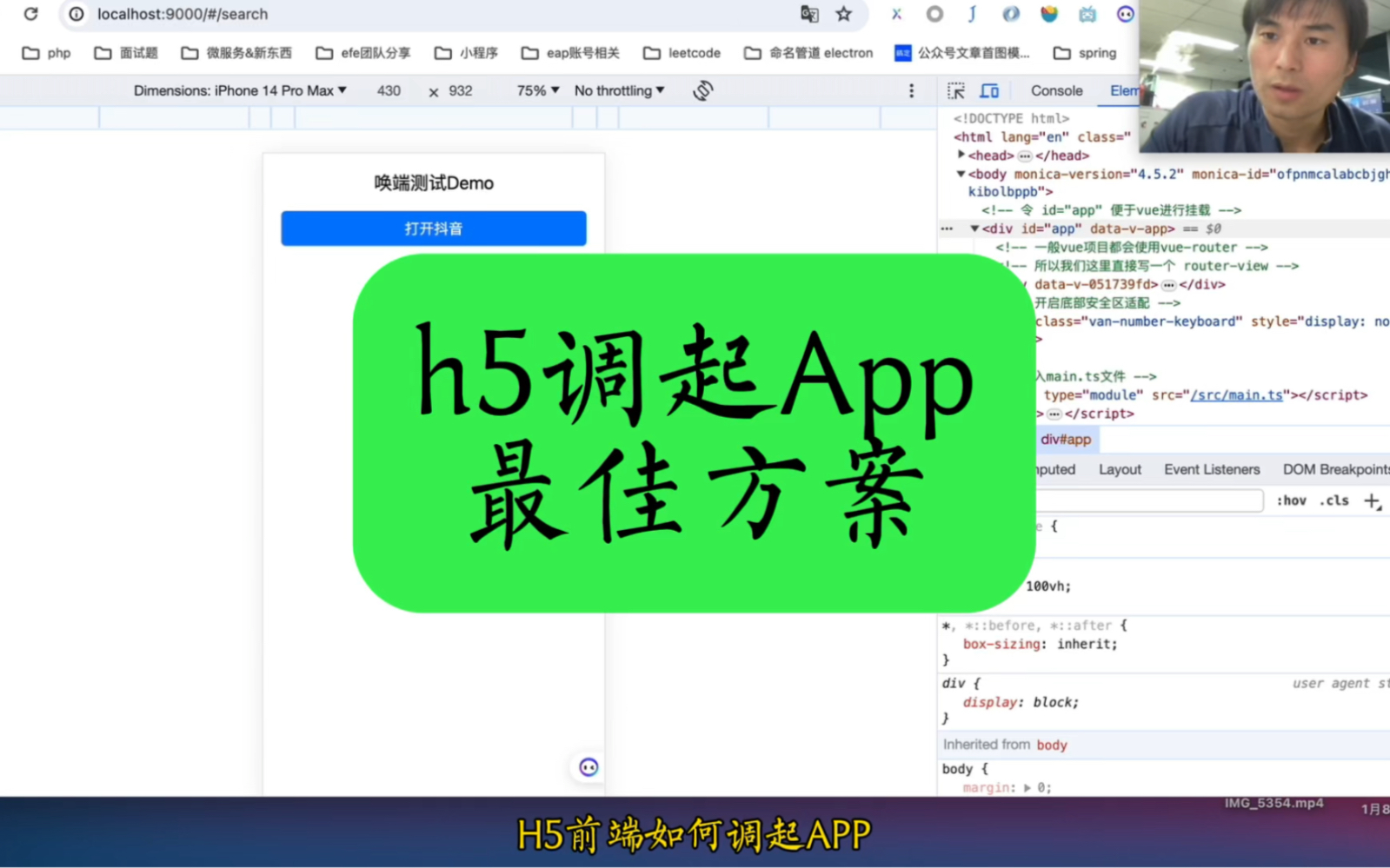Viewport: 1390px width, 868px height.
Task: Expand the margin property triangle
Action: (x=1027, y=788)
